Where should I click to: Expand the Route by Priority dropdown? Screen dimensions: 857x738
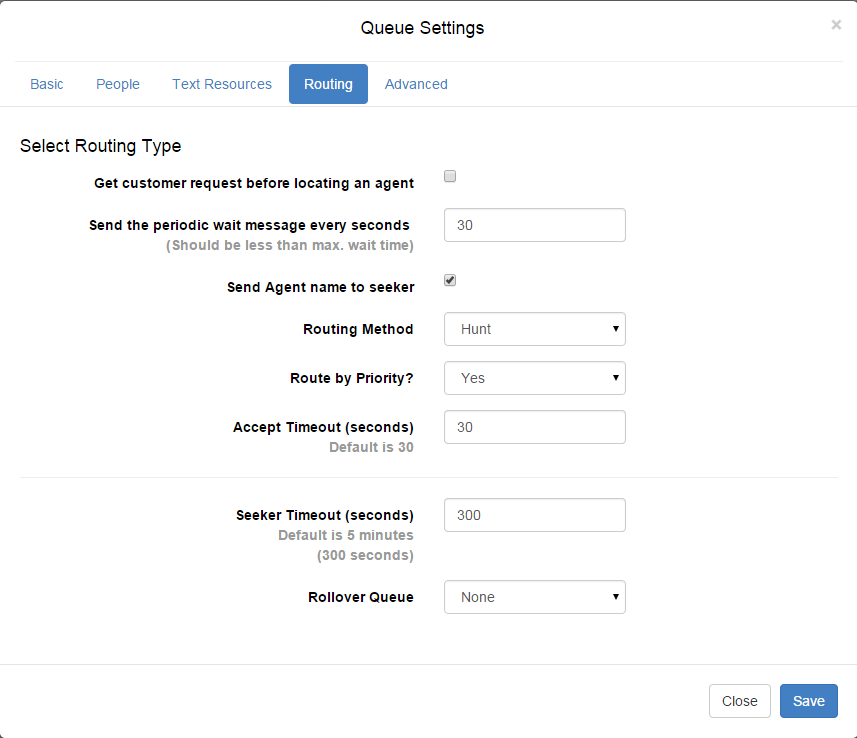pos(535,378)
